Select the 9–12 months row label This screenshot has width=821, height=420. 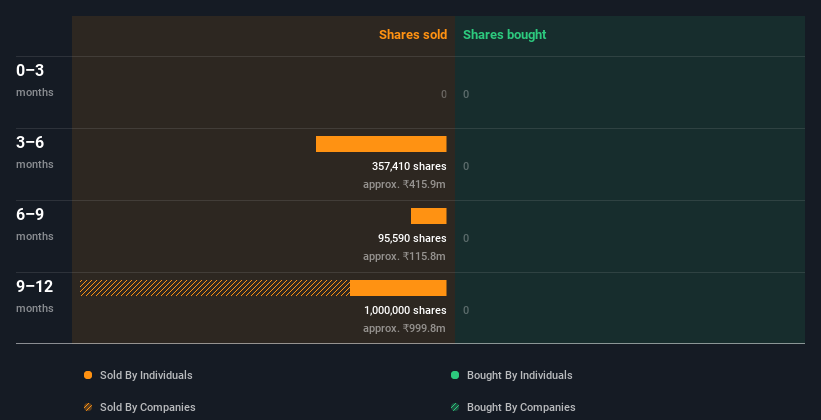tap(35, 296)
